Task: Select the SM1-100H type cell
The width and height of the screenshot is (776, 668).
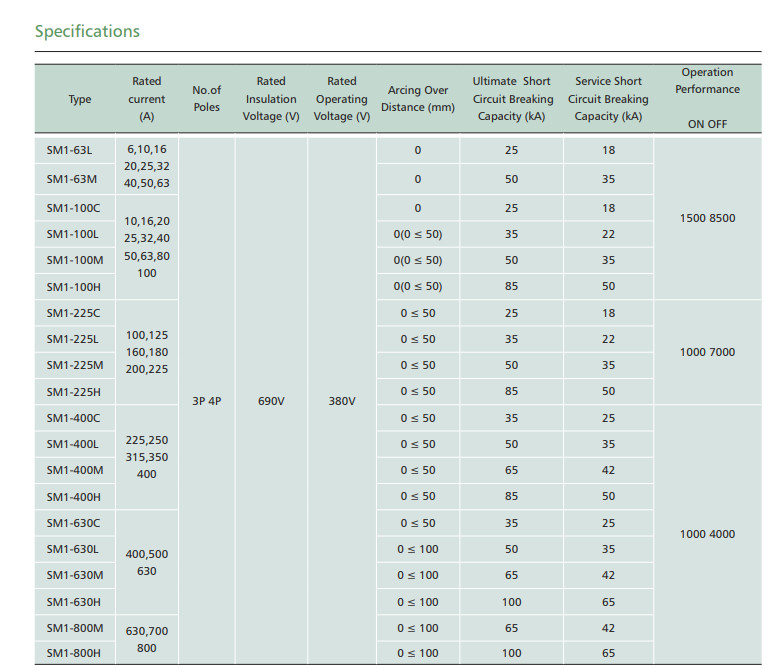Action: coord(74,286)
